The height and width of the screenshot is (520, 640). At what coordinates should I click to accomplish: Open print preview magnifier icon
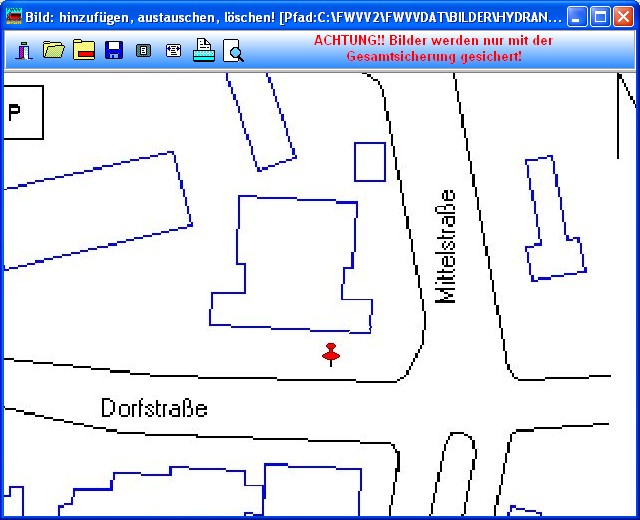tap(233, 51)
